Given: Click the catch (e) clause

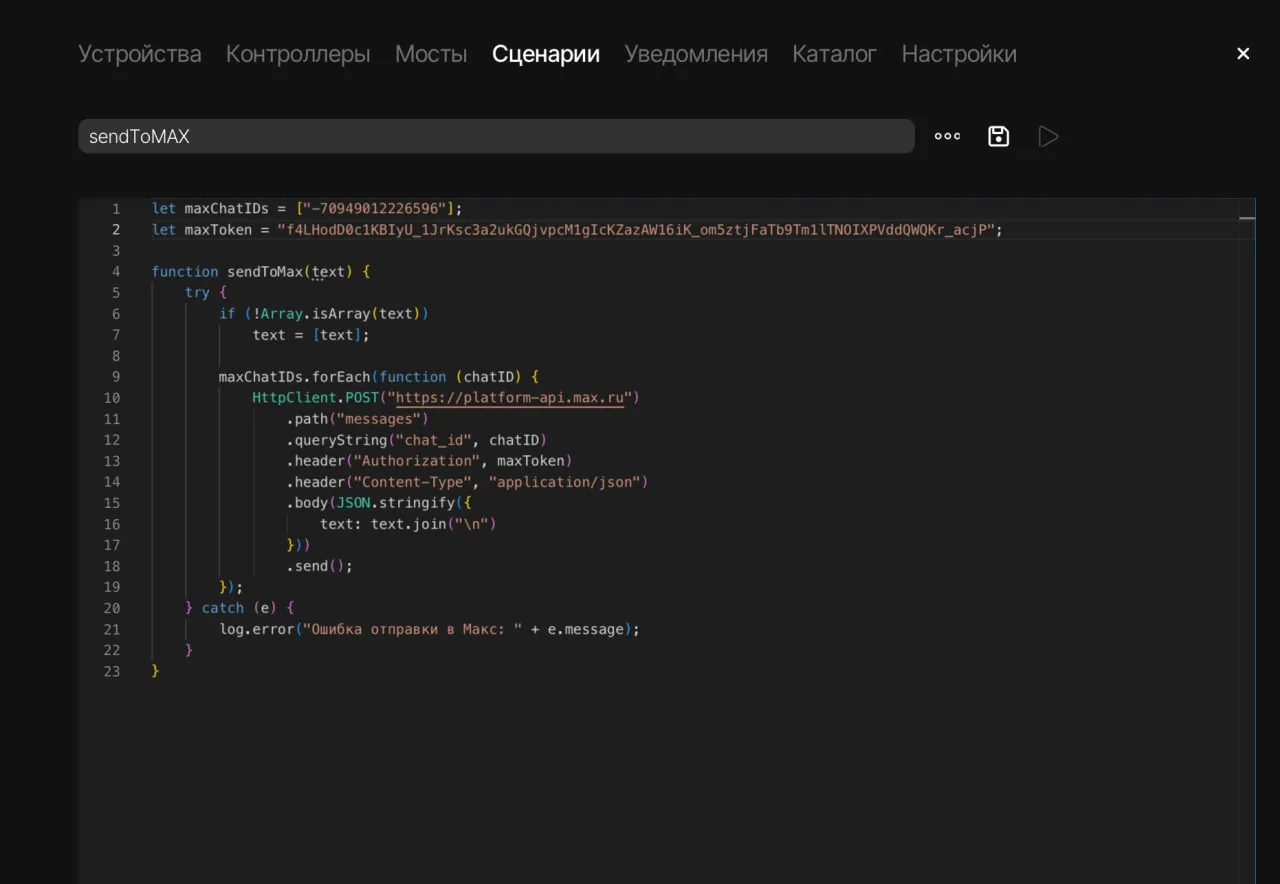Looking at the screenshot, I should [239, 608].
